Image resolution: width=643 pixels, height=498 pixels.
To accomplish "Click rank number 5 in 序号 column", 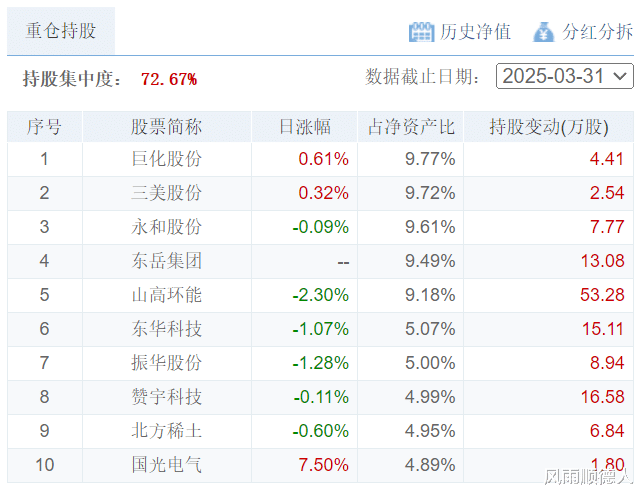I will 44,295.
